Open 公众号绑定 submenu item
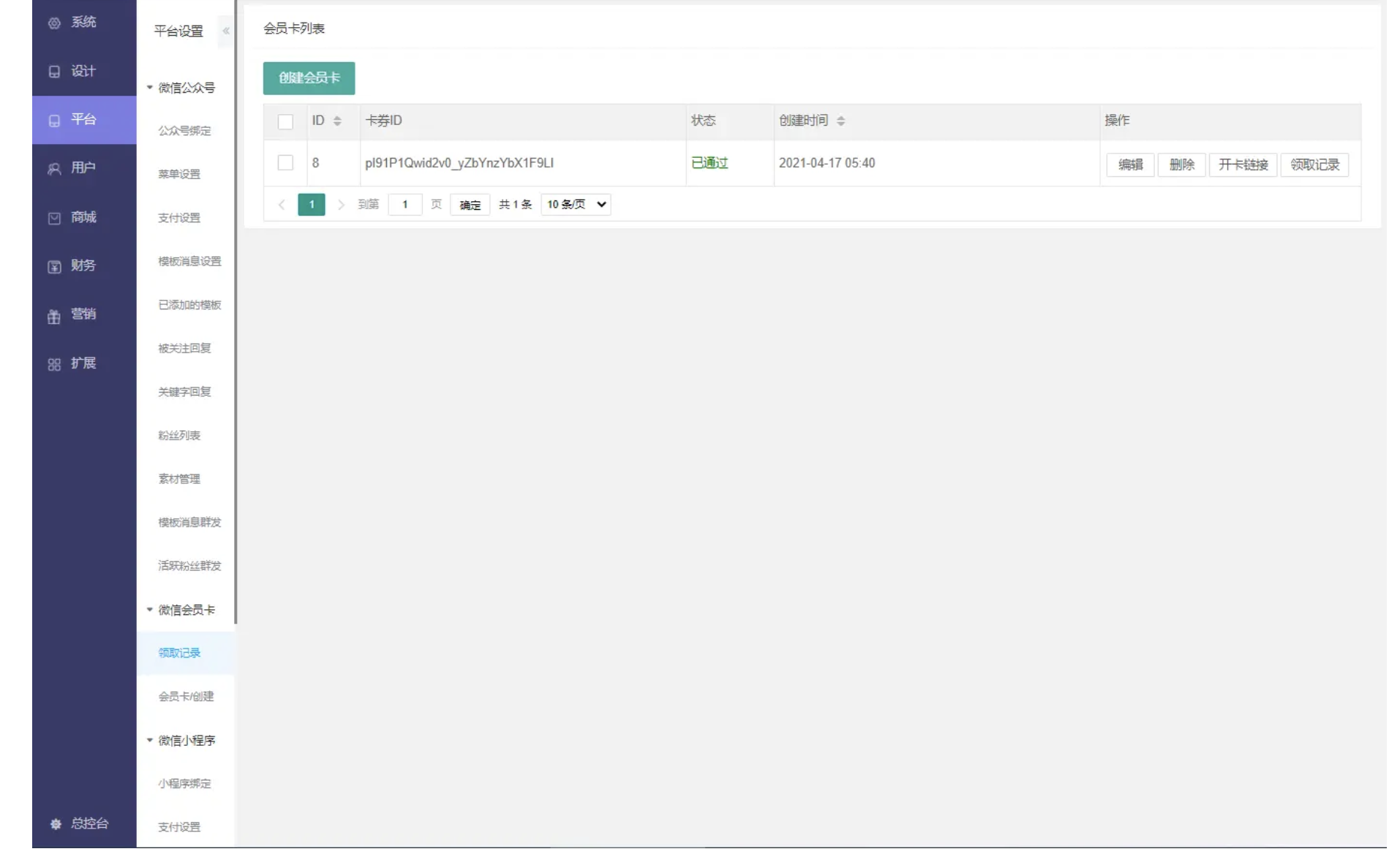Image resolution: width=1400 pixels, height=857 pixels. 185,131
